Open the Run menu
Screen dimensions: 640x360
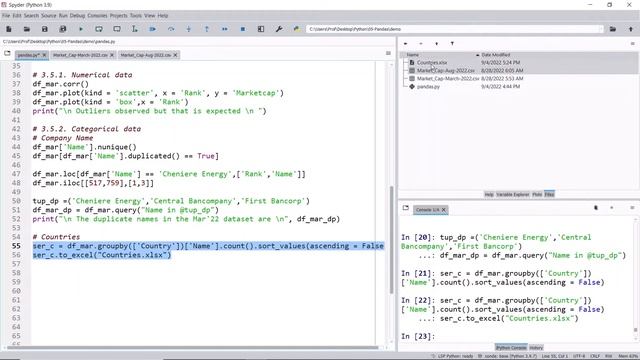point(63,16)
